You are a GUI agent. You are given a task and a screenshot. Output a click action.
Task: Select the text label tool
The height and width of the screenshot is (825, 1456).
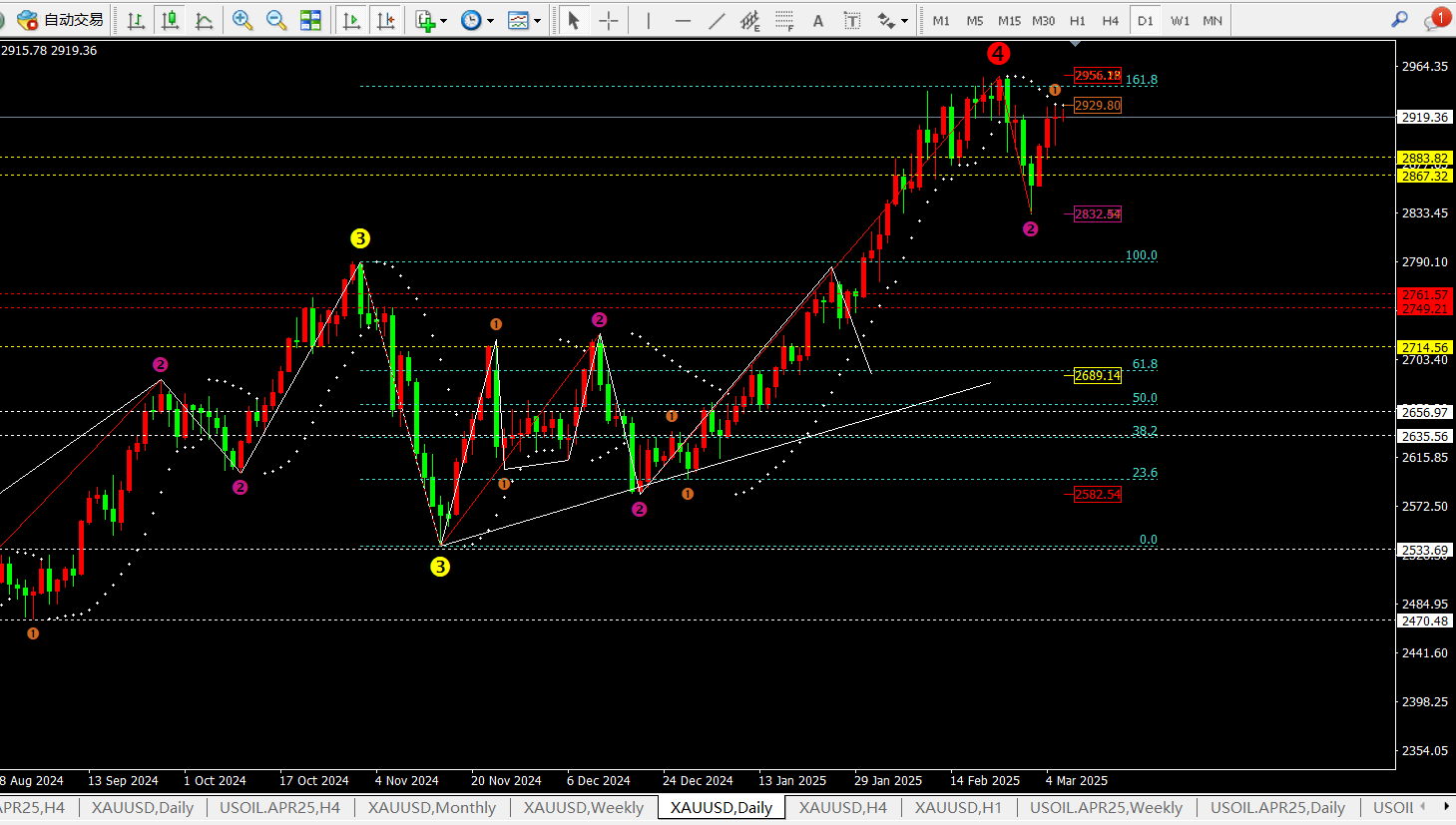pyautogui.click(x=852, y=20)
